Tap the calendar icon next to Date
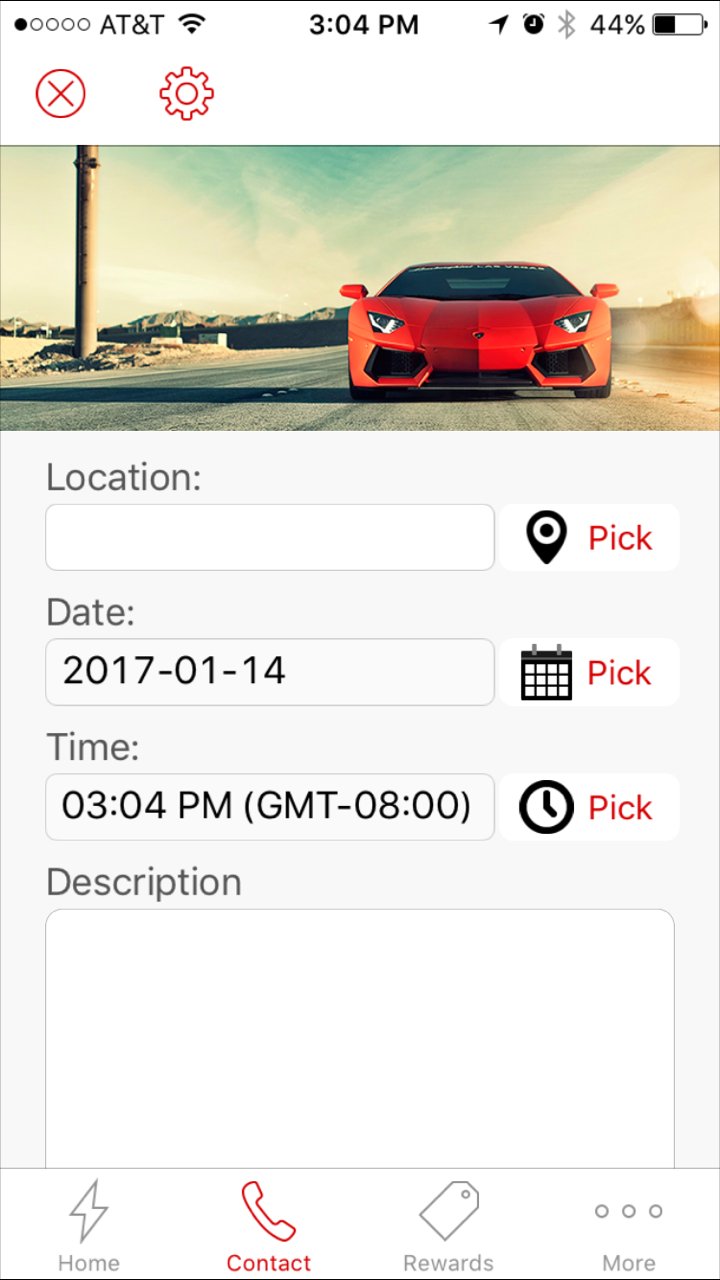The height and width of the screenshot is (1280, 720). coord(547,672)
